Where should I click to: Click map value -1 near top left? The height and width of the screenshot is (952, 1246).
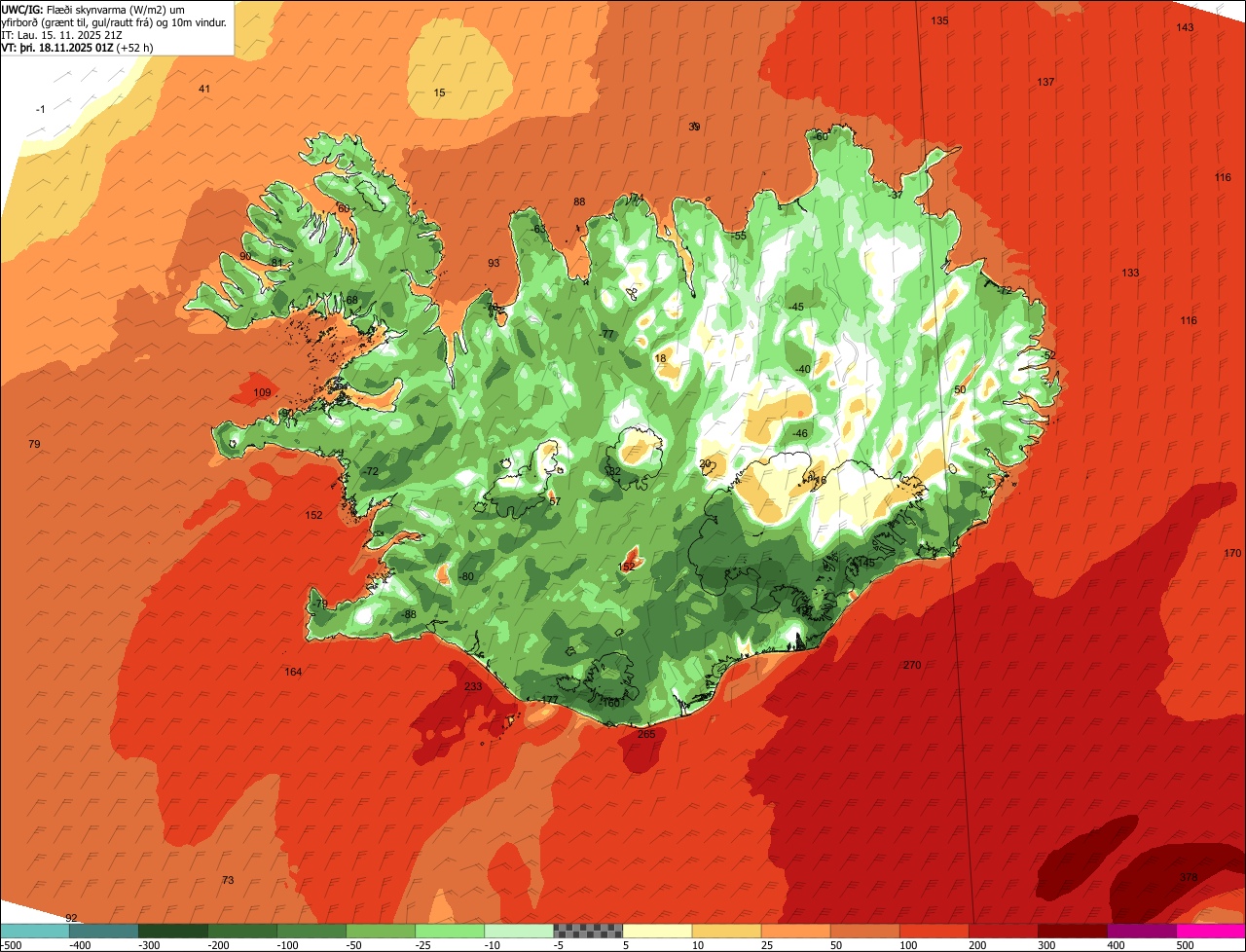[40, 109]
